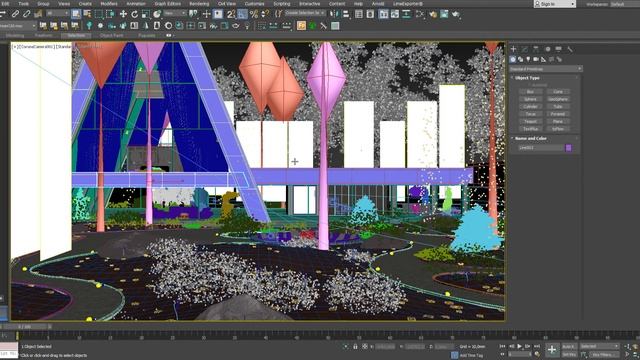Open the Modify command panel tab

point(524,49)
